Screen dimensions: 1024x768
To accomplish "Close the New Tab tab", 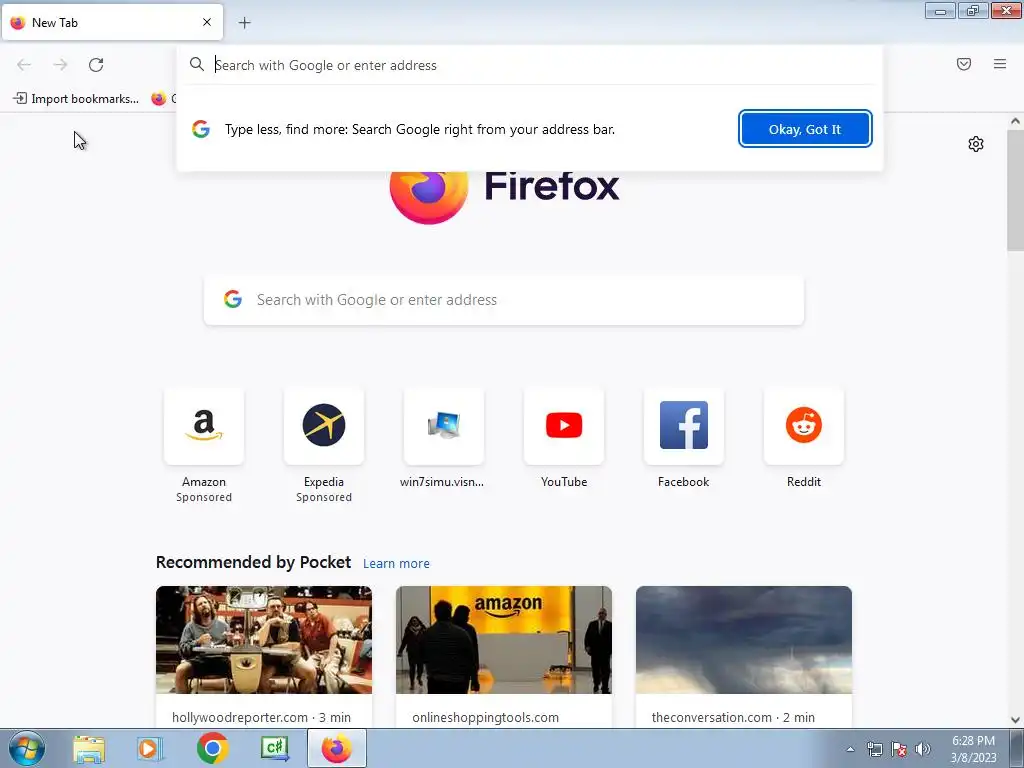I will coord(207,22).
